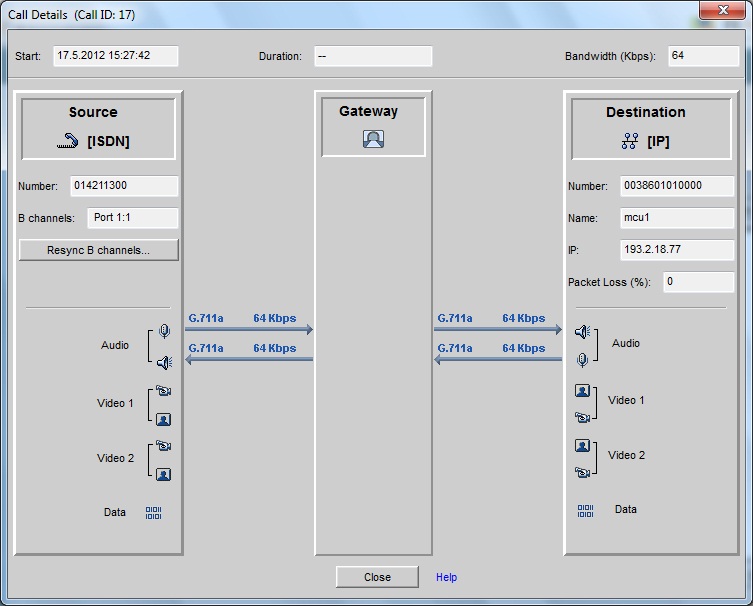This screenshot has height=606, width=753.
Task: Click the Start time field
Action: pos(116,56)
